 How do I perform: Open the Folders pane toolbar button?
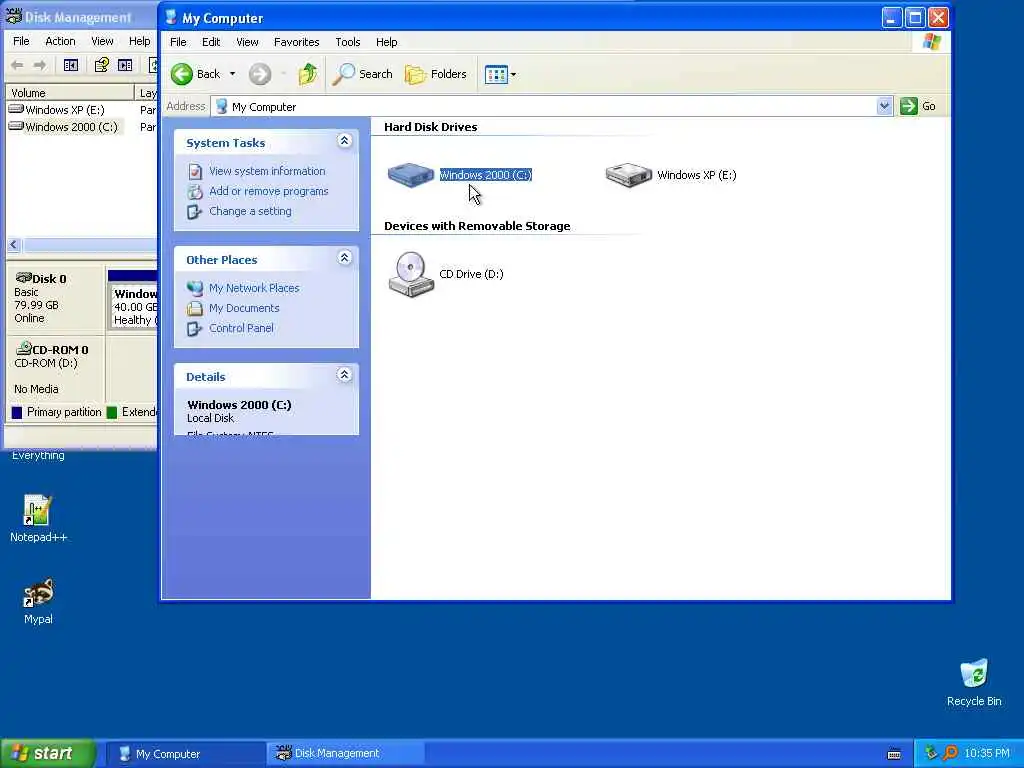click(x=436, y=74)
